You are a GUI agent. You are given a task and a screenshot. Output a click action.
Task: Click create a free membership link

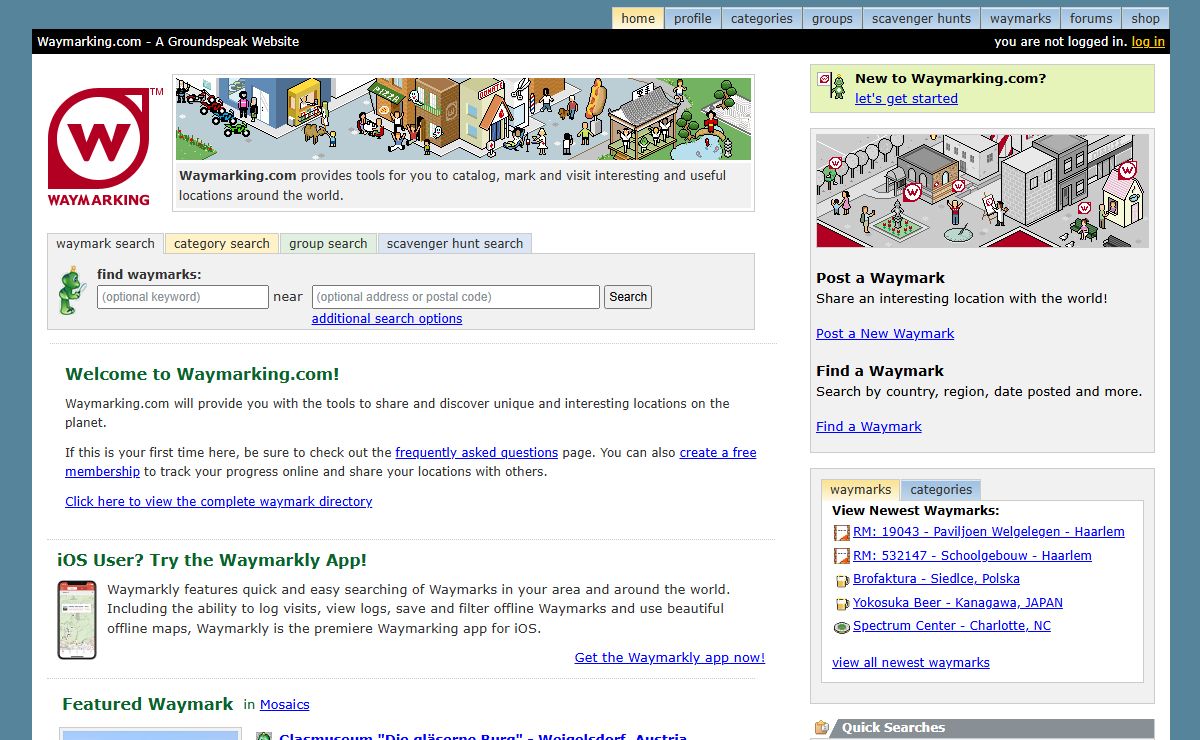coord(718,453)
